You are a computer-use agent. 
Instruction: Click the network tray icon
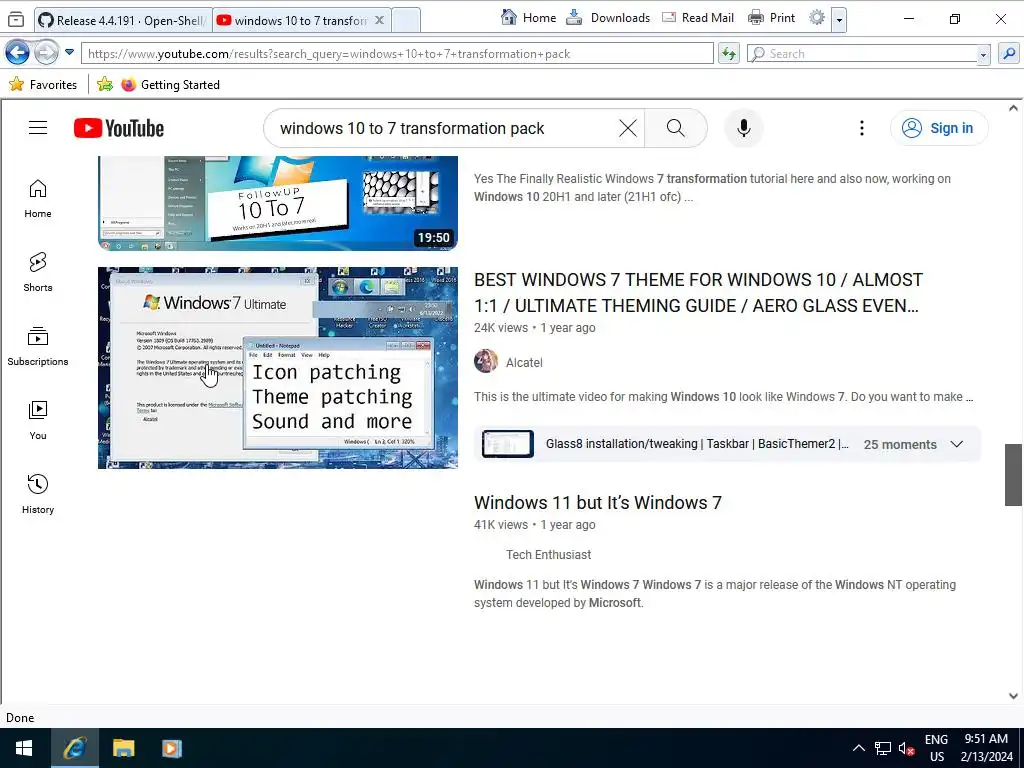883,748
